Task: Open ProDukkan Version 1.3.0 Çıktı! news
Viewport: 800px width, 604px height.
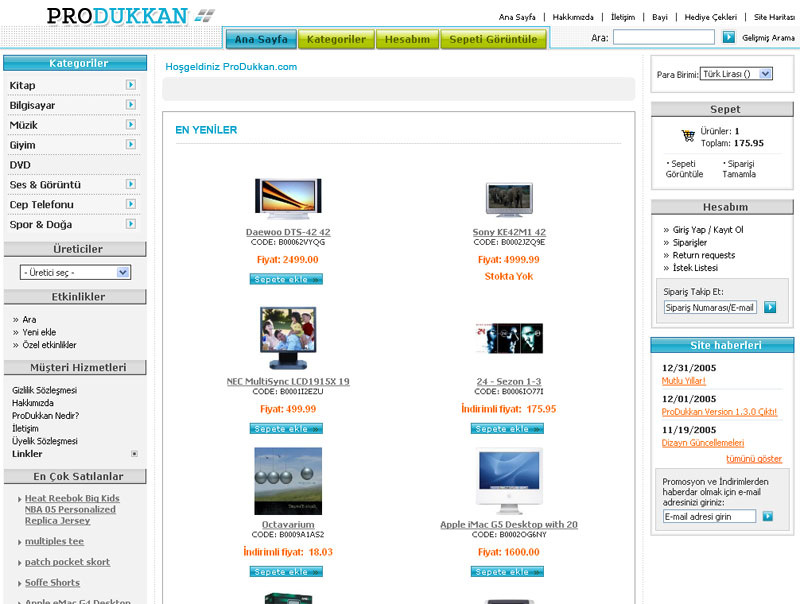Action: click(719, 412)
